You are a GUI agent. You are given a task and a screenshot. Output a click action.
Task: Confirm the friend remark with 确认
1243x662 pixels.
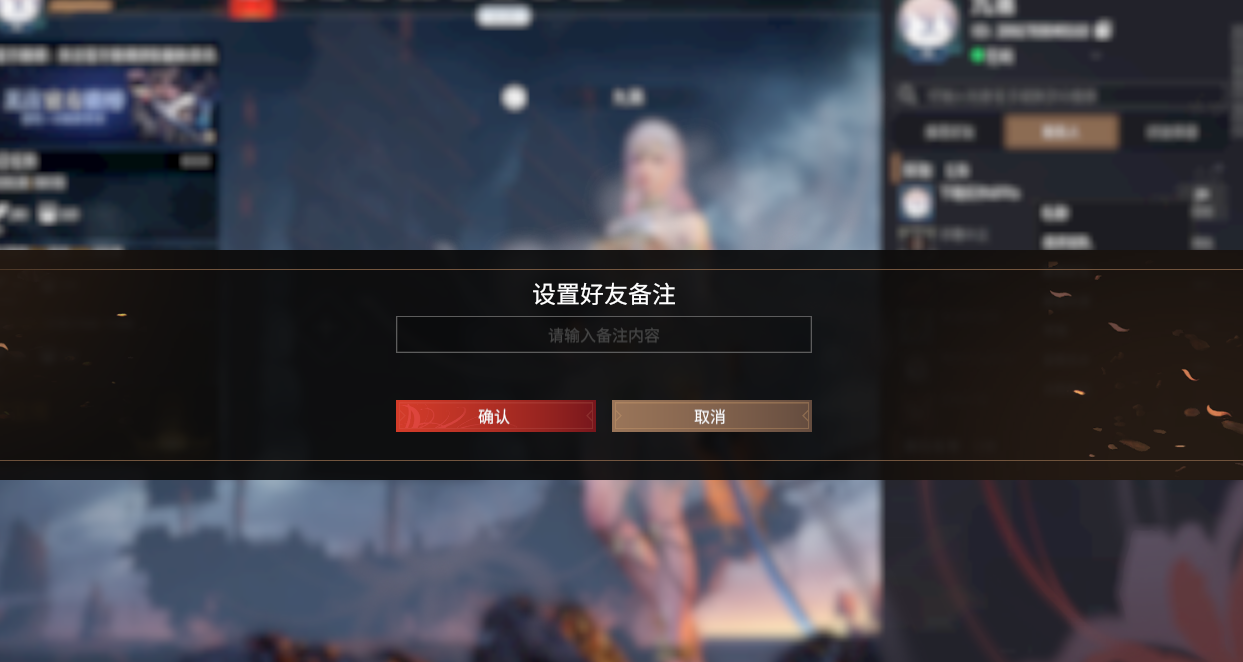pyautogui.click(x=495, y=416)
